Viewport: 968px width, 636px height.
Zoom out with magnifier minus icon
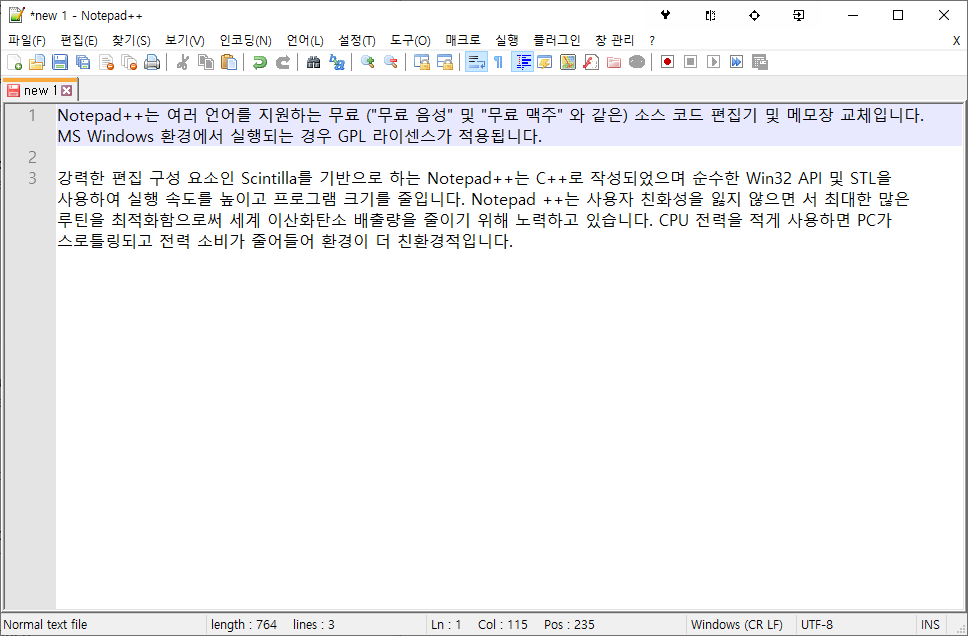click(x=391, y=62)
